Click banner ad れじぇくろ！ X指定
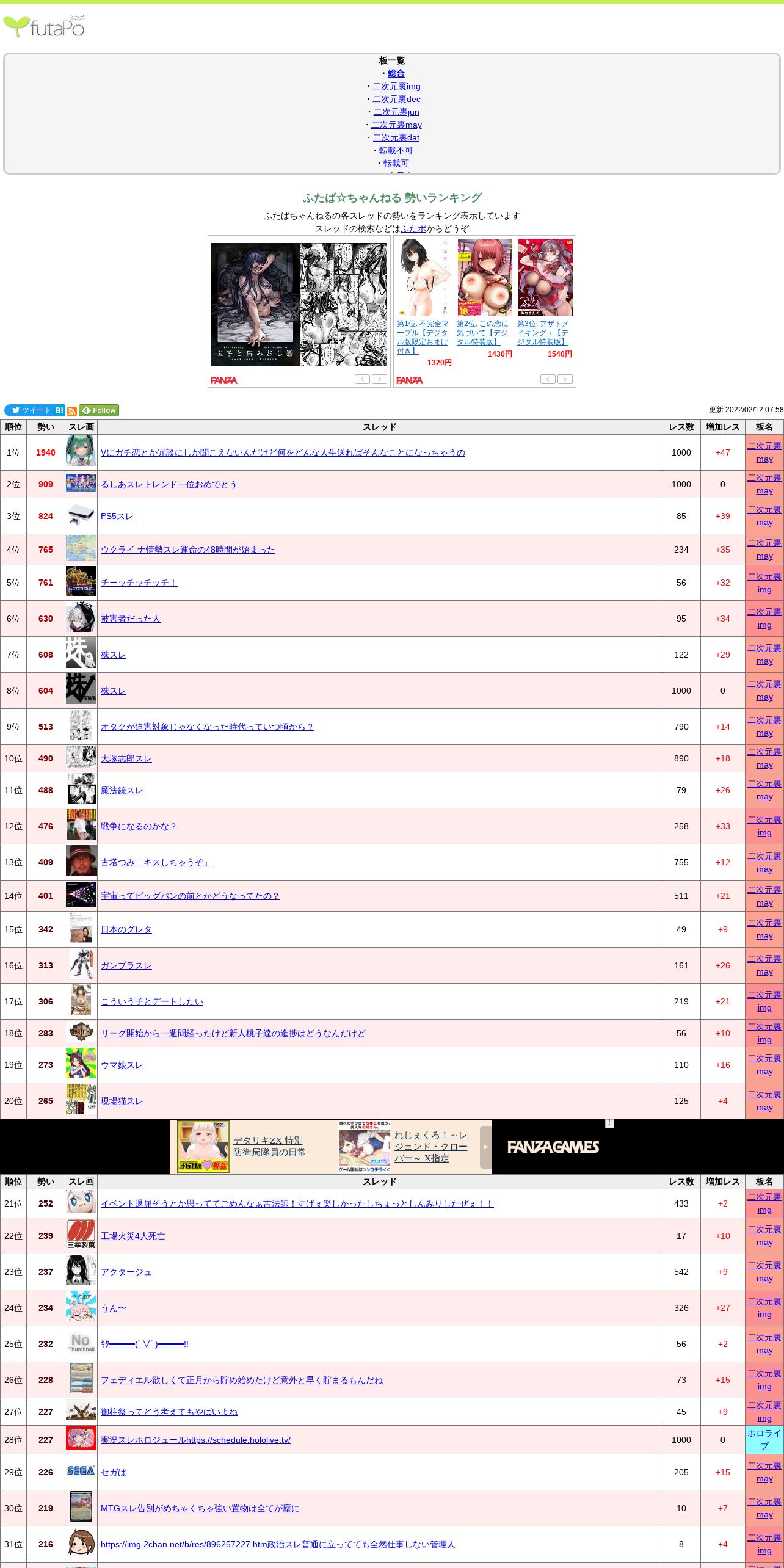Screen dimensions: 784x1568 (x=430, y=1146)
